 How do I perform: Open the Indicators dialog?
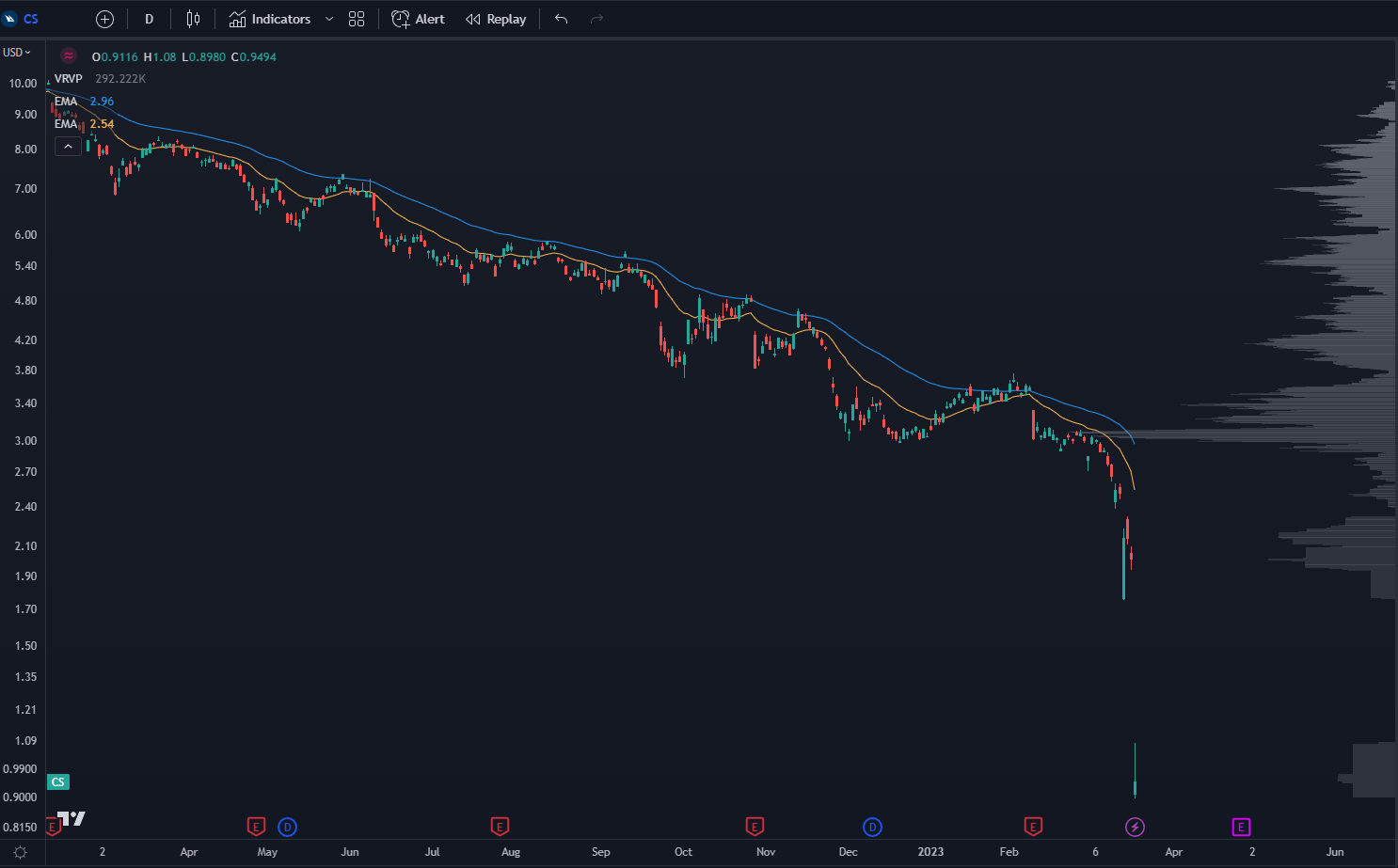click(x=270, y=19)
